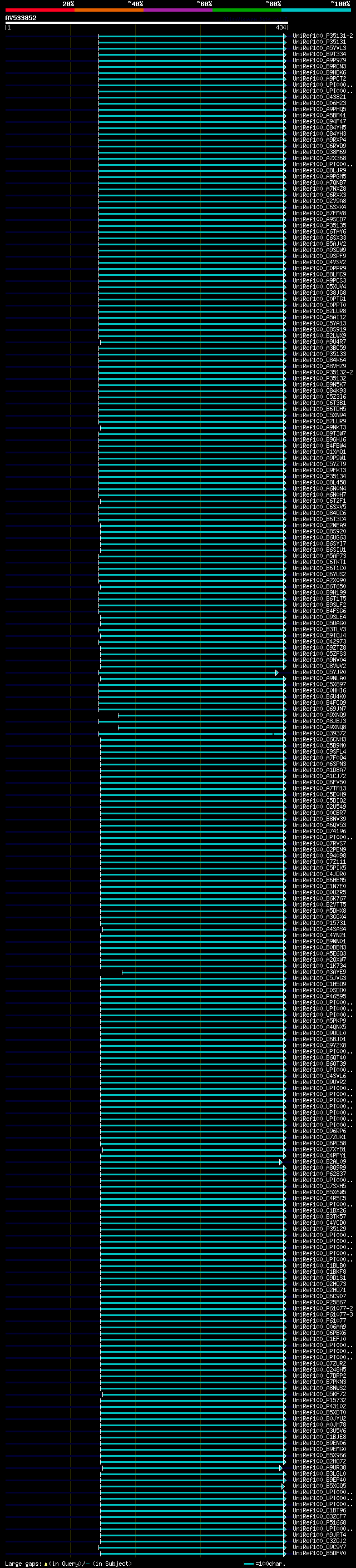Select the UniRef100_A9RXP4 entry

(319, 140)
